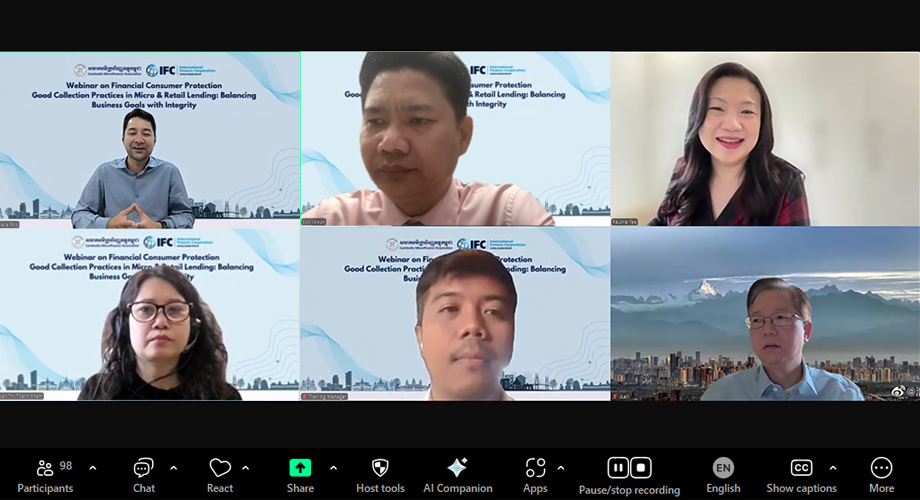This screenshot has height=500, width=920.
Task: Expand the Share options chevron
Action: tap(333, 467)
